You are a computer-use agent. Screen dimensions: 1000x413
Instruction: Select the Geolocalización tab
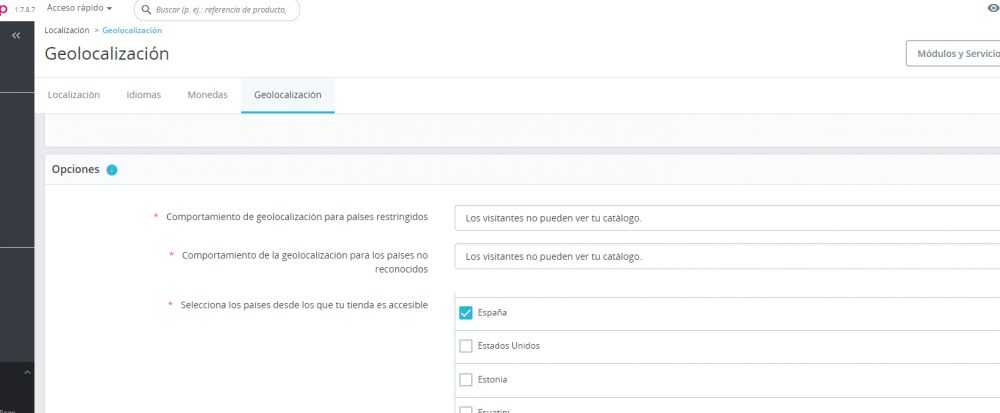[287, 95]
